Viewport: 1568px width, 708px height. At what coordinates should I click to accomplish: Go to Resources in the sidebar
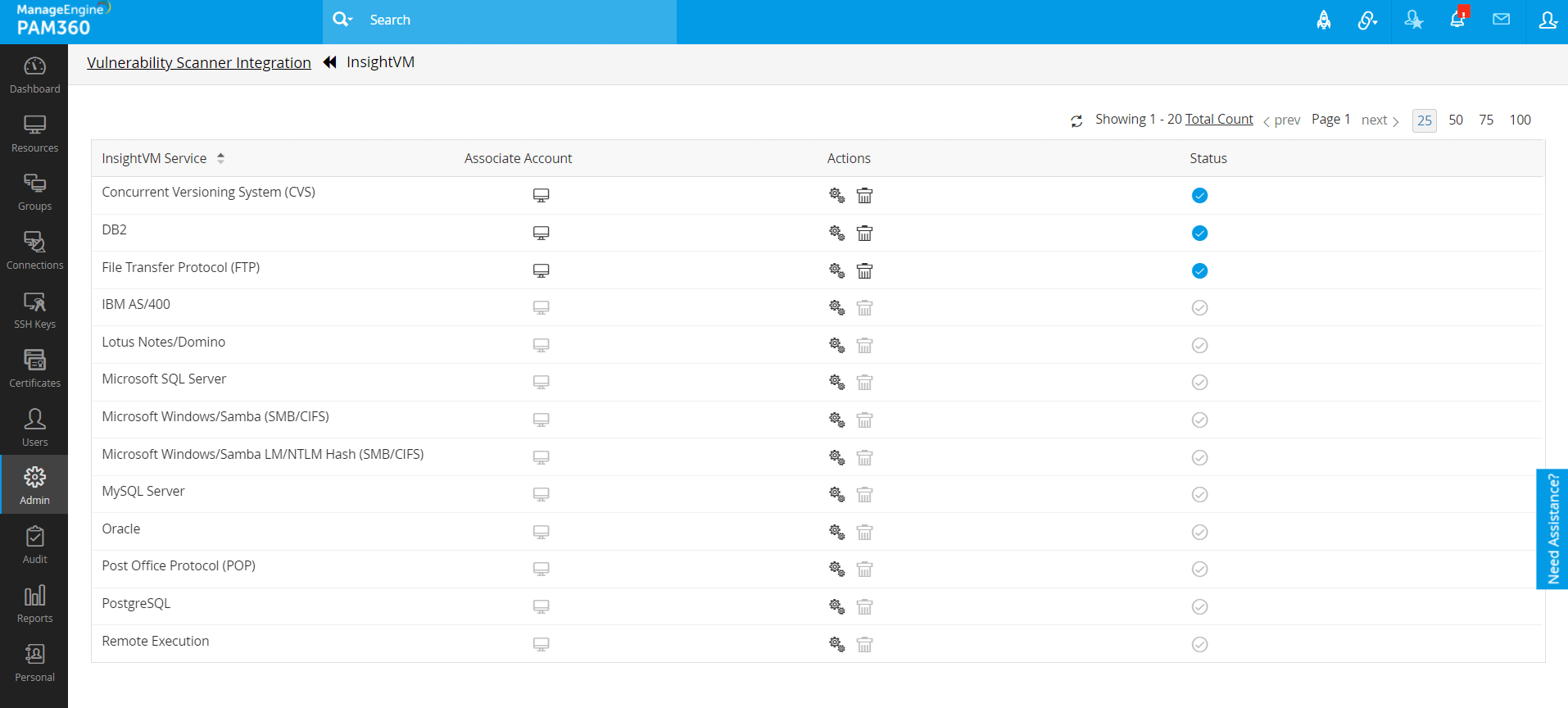click(x=34, y=134)
